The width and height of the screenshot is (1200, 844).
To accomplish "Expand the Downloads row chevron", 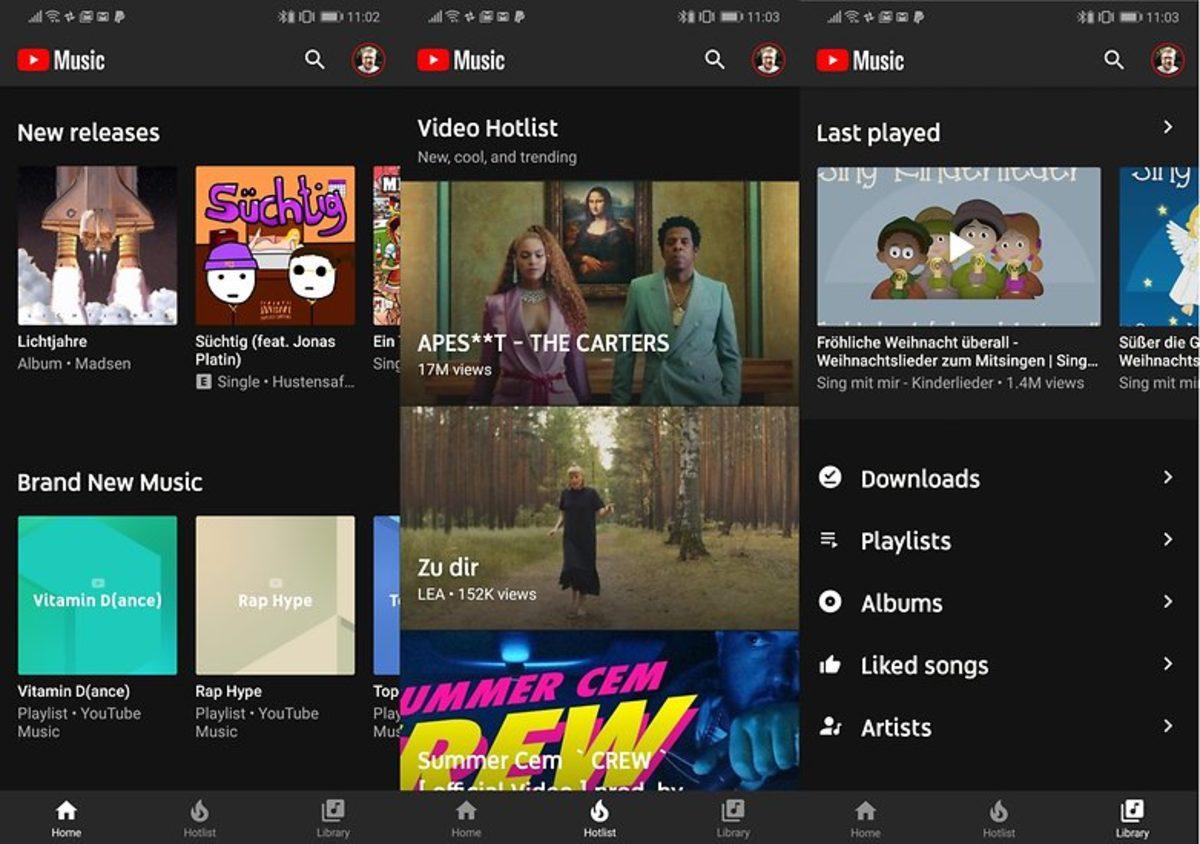I will coord(1169,479).
